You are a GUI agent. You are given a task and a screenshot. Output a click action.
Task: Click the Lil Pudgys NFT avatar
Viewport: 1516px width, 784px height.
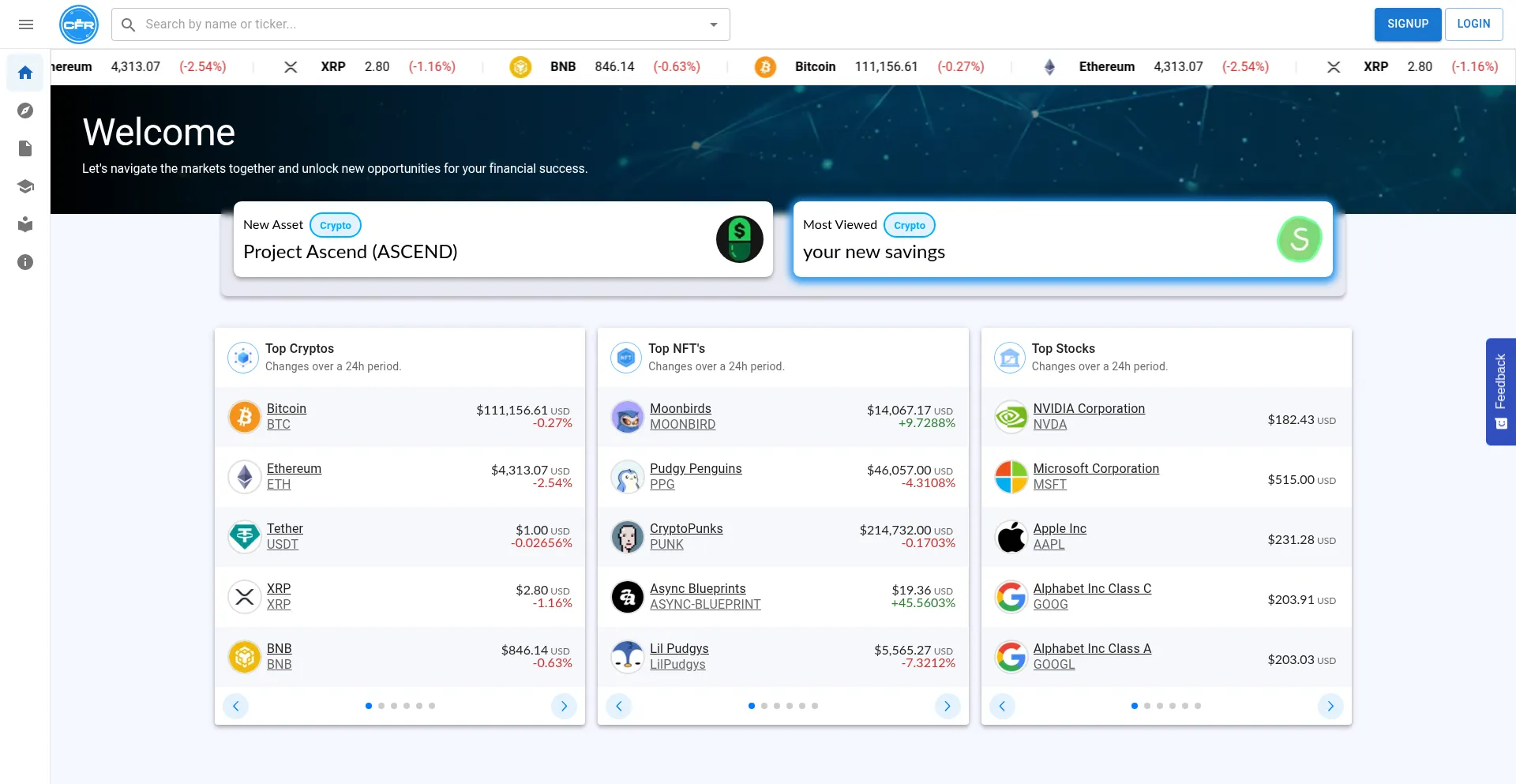coord(628,657)
